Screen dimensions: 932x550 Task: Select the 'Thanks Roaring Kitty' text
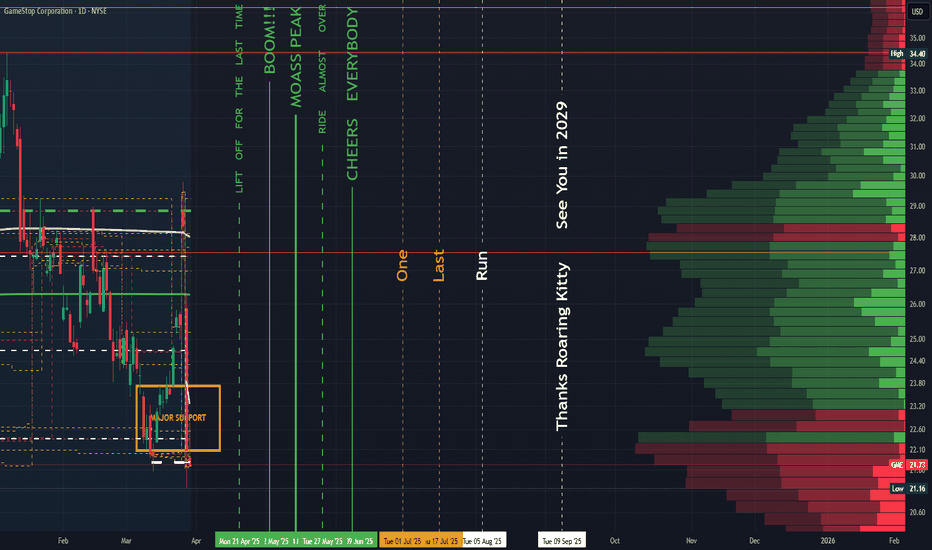click(x=562, y=347)
